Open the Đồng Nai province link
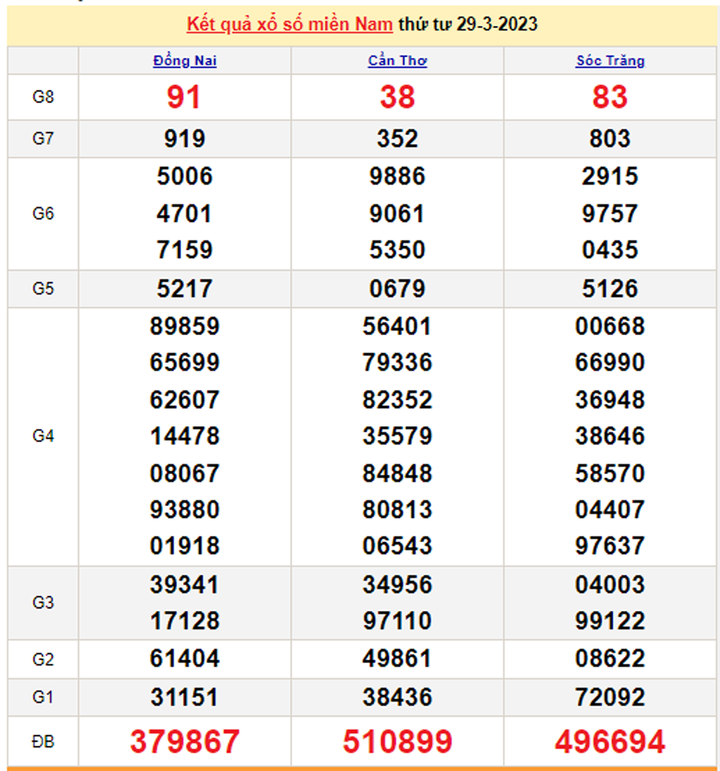Viewport: 720px width, 771px height. (x=185, y=61)
